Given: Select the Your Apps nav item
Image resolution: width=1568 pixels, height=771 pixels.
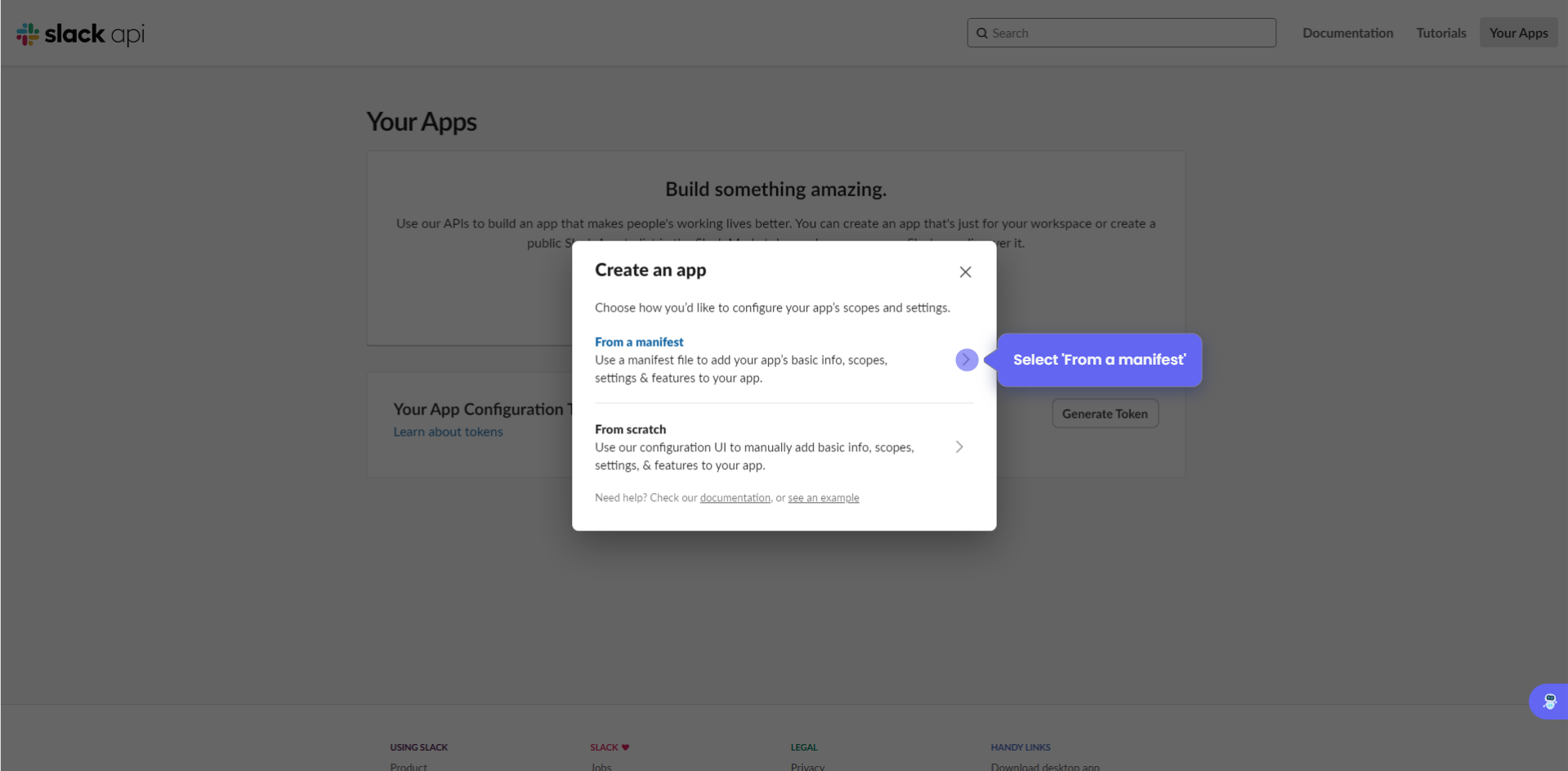Looking at the screenshot, I should 1517,34.
